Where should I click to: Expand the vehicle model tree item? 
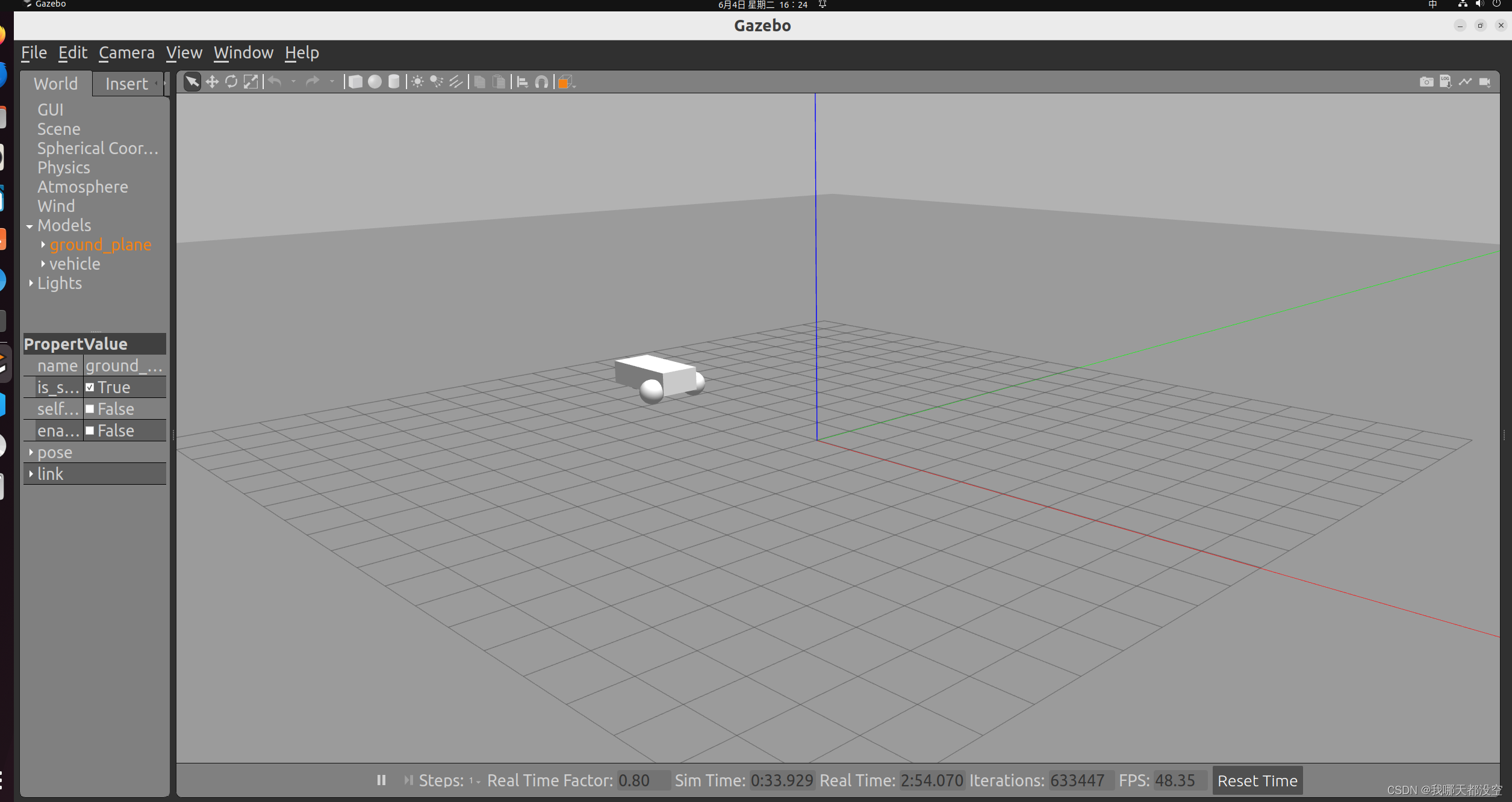pyautogui.click(x=43, y=264)
